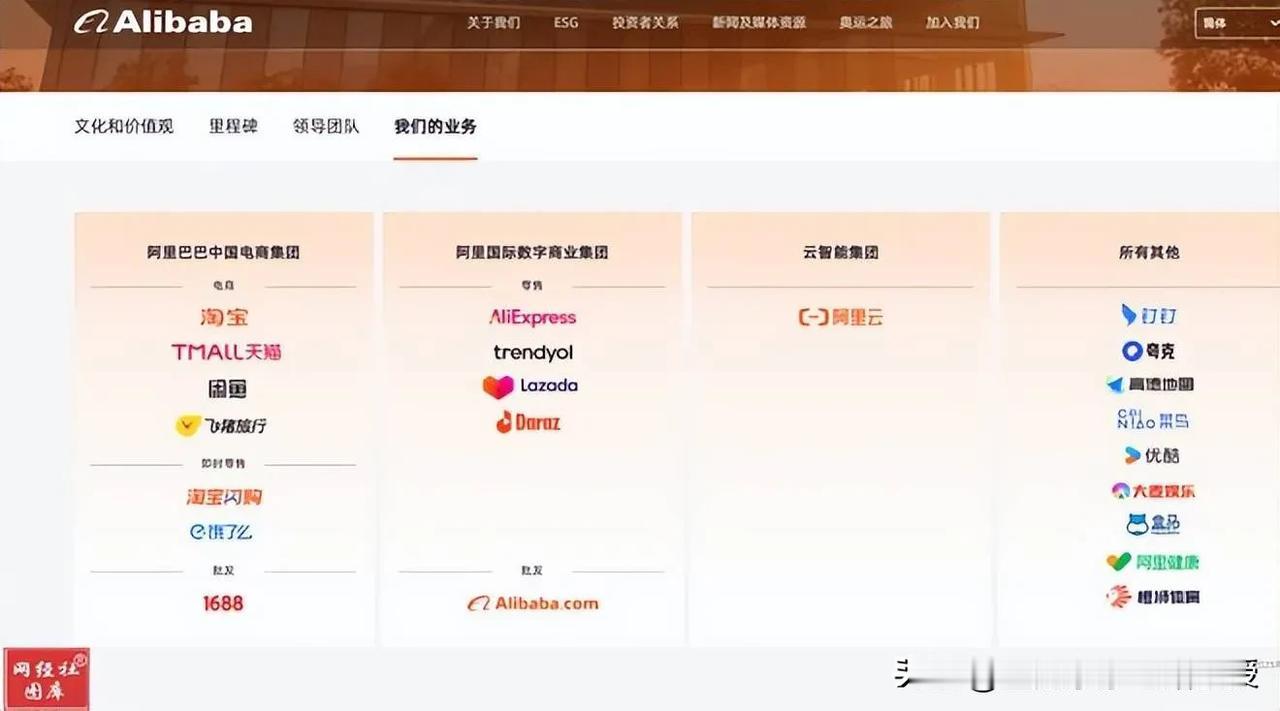Viewport: 1280px width, 711px height.
Task: Click the Alibaba logo in header
Action: click(163, 21)
